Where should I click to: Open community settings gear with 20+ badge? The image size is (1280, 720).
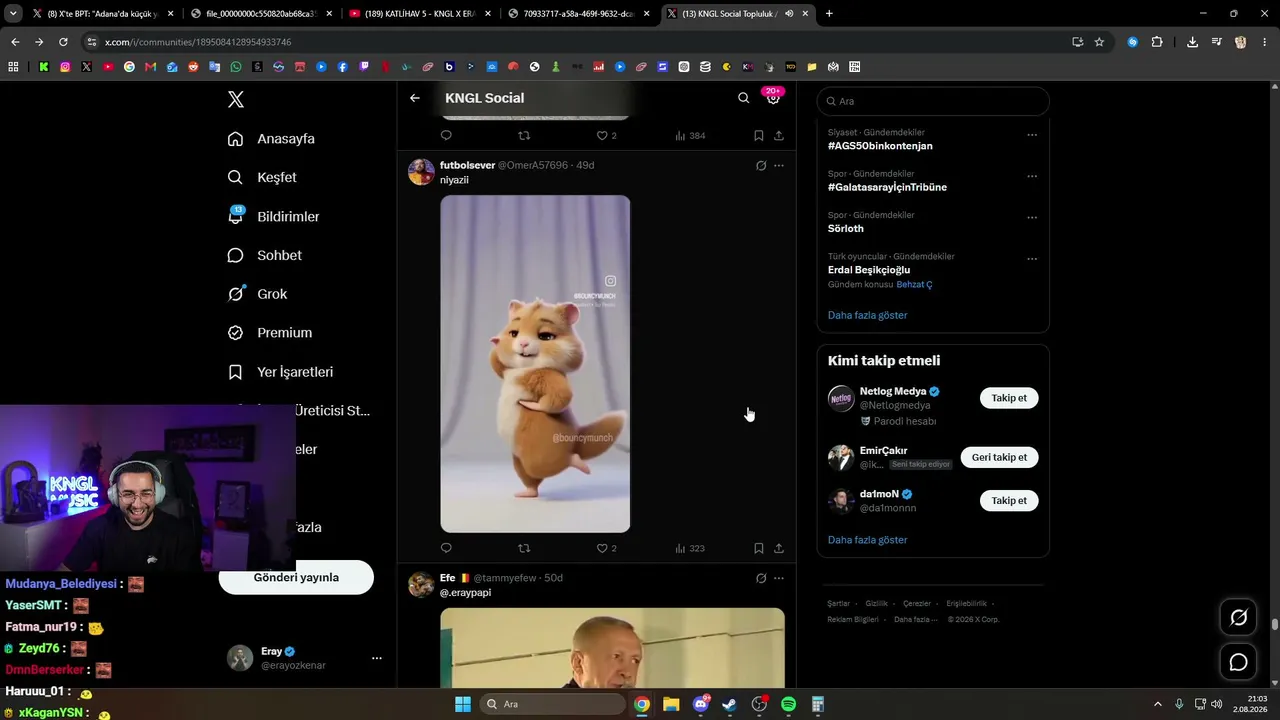[x=773, y=97]
